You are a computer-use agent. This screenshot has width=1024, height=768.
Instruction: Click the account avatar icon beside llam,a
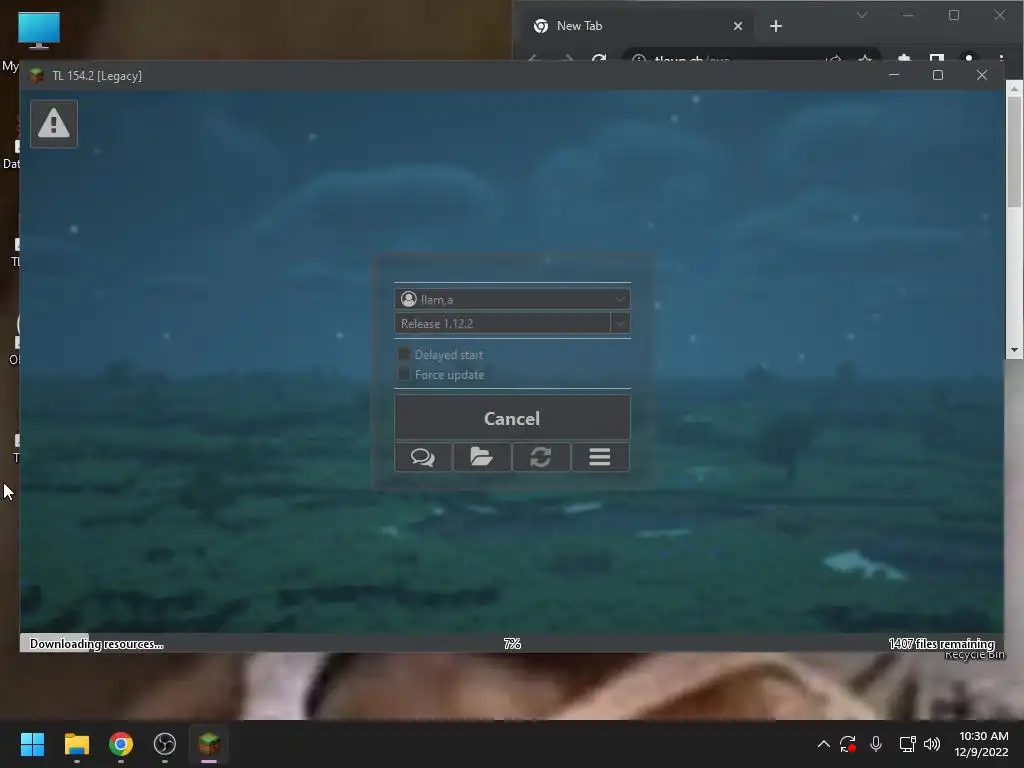coord(409,299)
